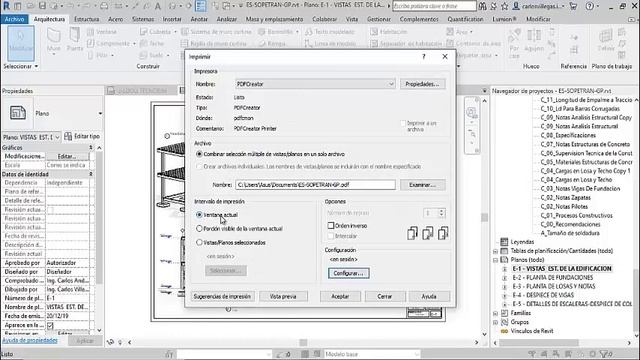Image resolution: width=640 pixels, height=360 pixels.
Task: Select the Habitación room tool
Action: tap(389, 31)
